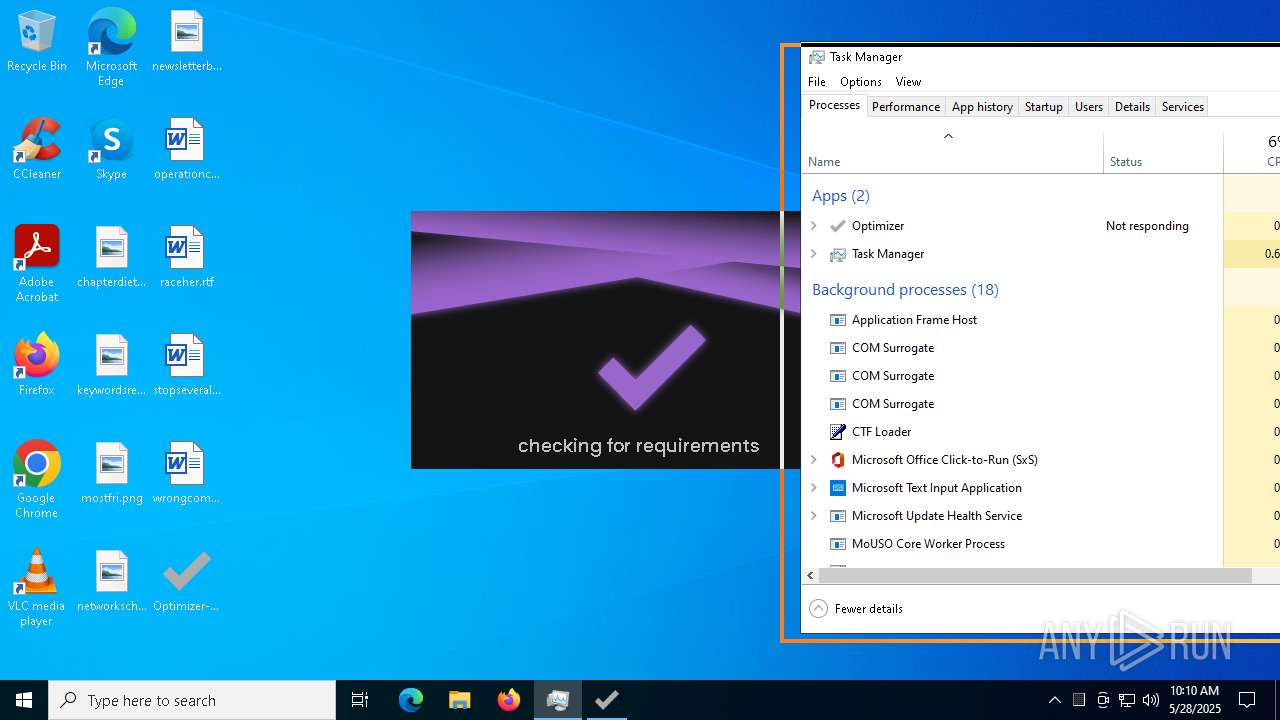Switch to Task Manager taskbar button
The width and height of the screenshot is (1280, 720).
[x=557, y=700]
